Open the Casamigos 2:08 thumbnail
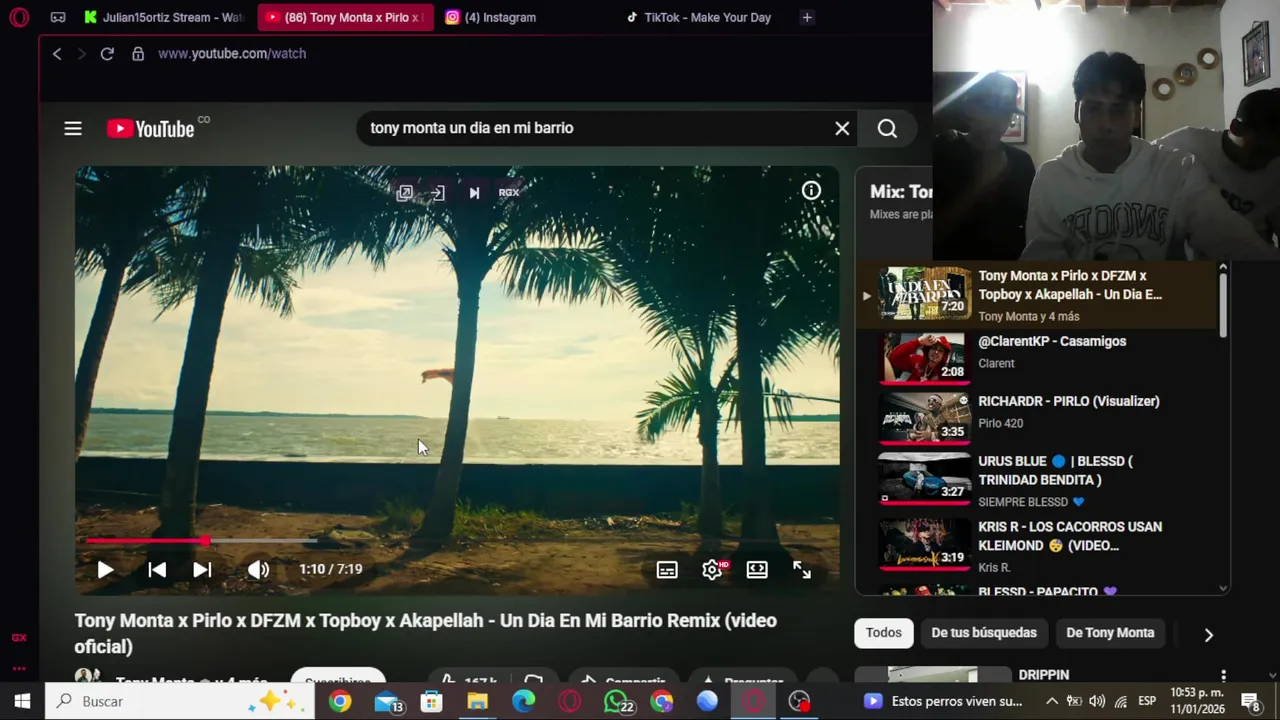This screenshot has height=720, width=1280. (924, 358)
